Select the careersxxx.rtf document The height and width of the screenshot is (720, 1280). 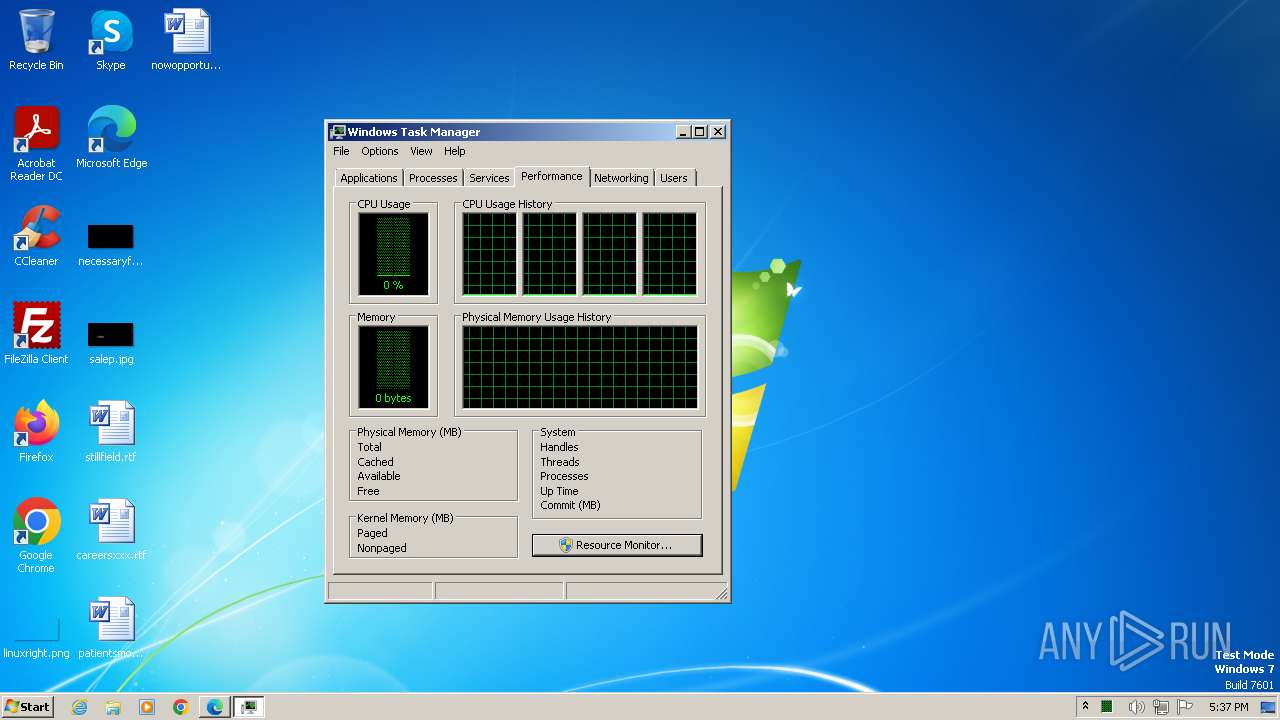click(111, 530)
